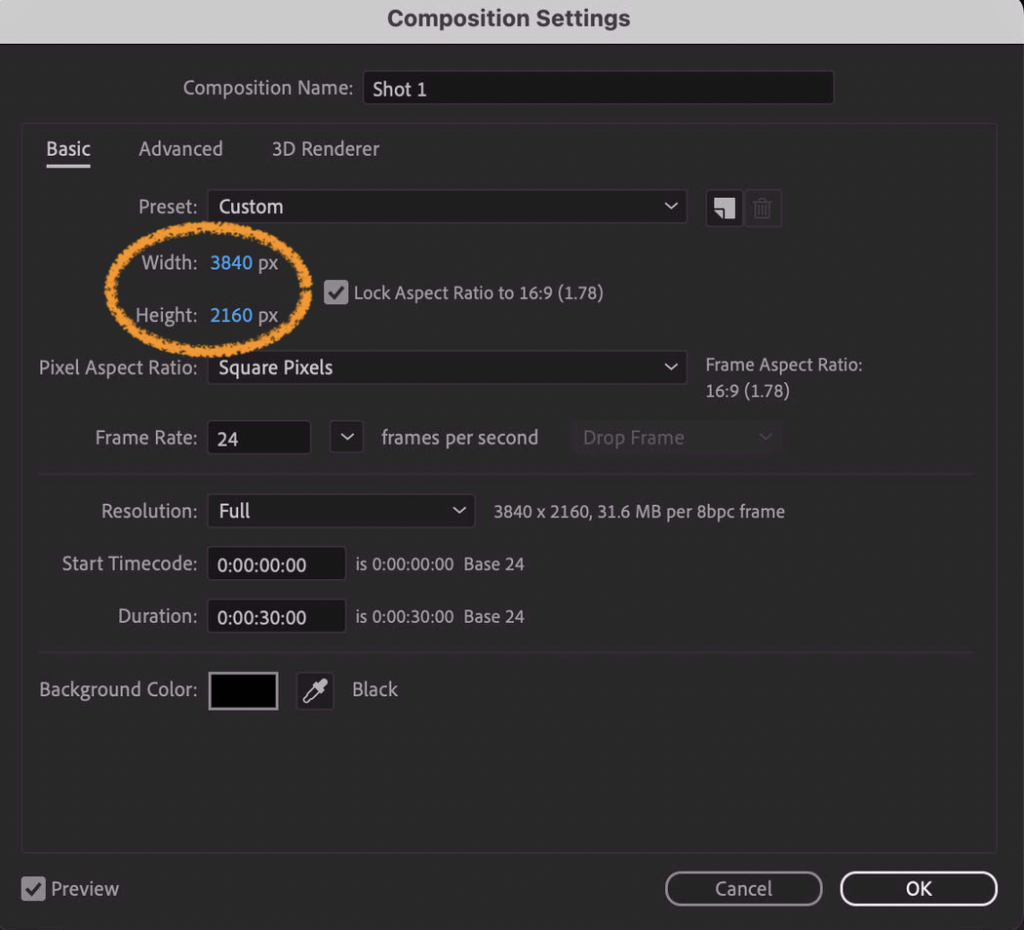Click the Height value 2160
Image resolution: width=1024 pixels, height=930 pixels.
(x=231, y=315)
